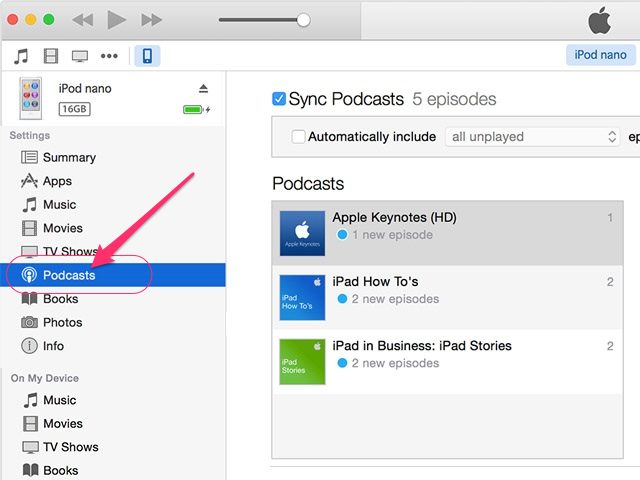Select the iPad How To's podcast row

[447, 298]
